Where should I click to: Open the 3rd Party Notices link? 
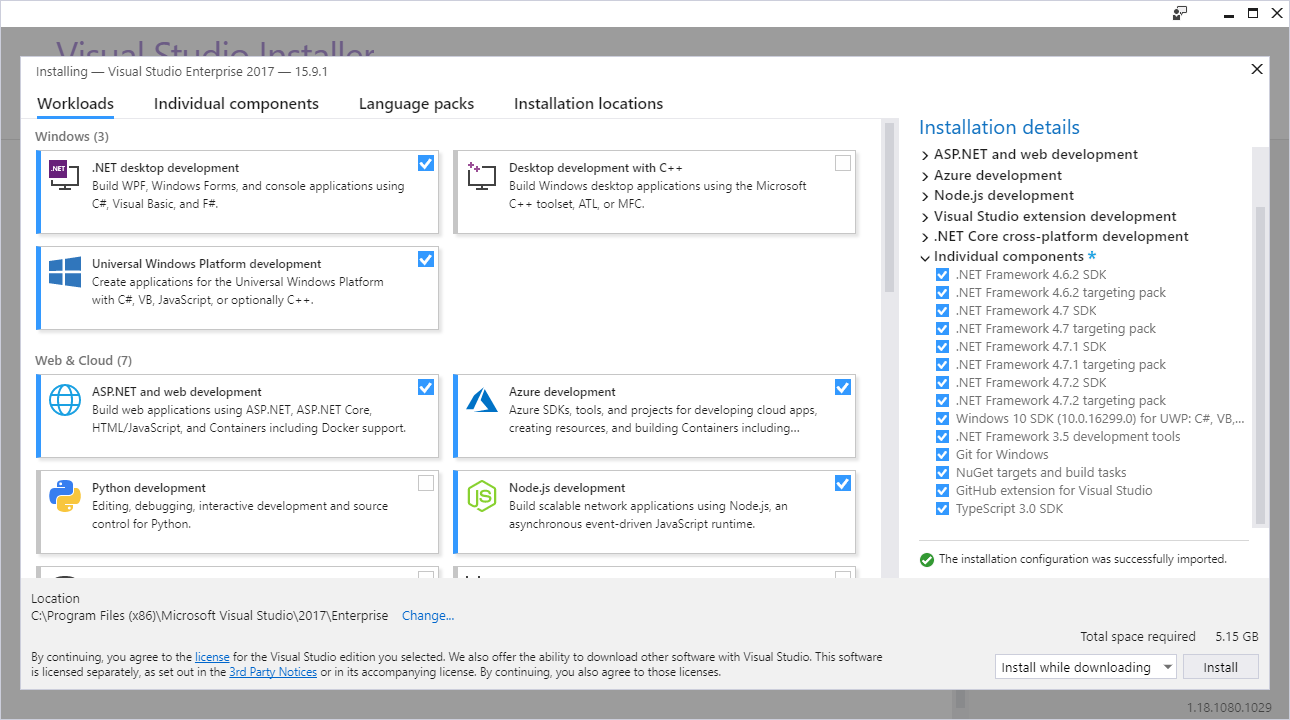coord(273,671)
